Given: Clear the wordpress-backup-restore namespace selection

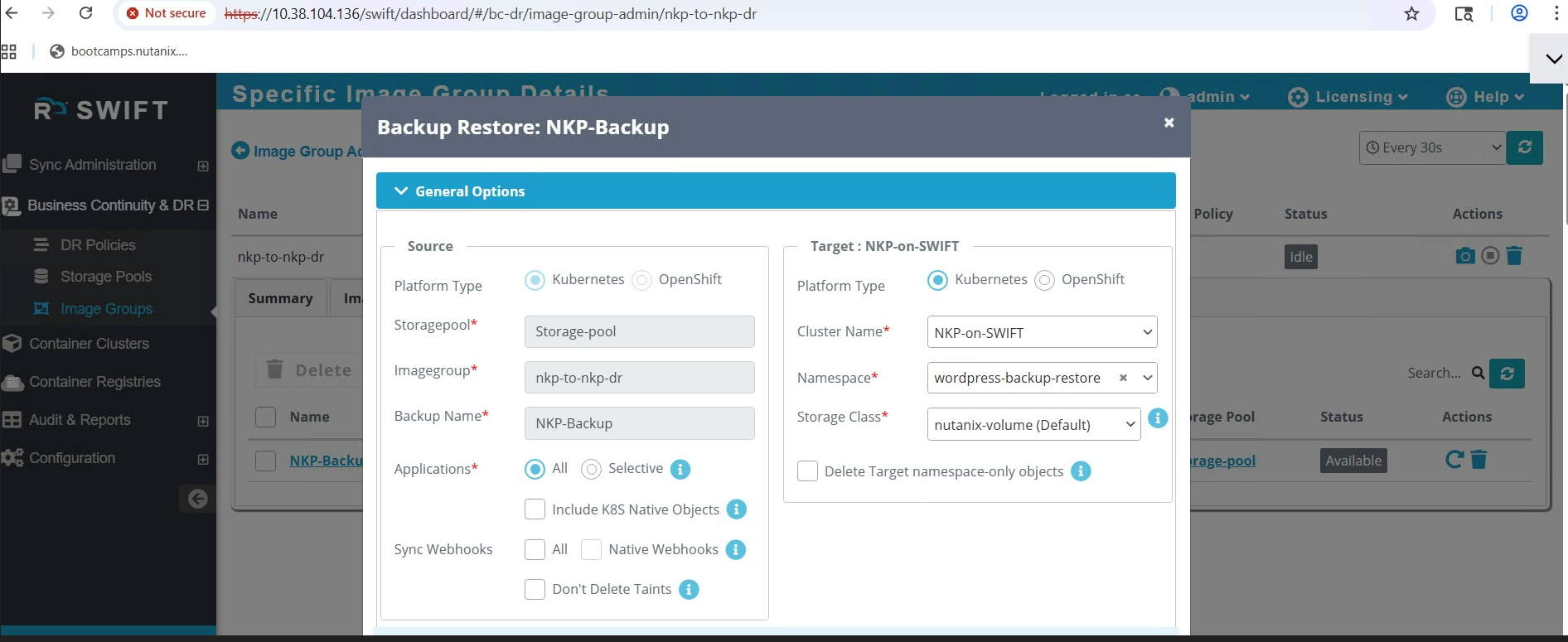Looking at the screenshot, I should click(1123, 378).
